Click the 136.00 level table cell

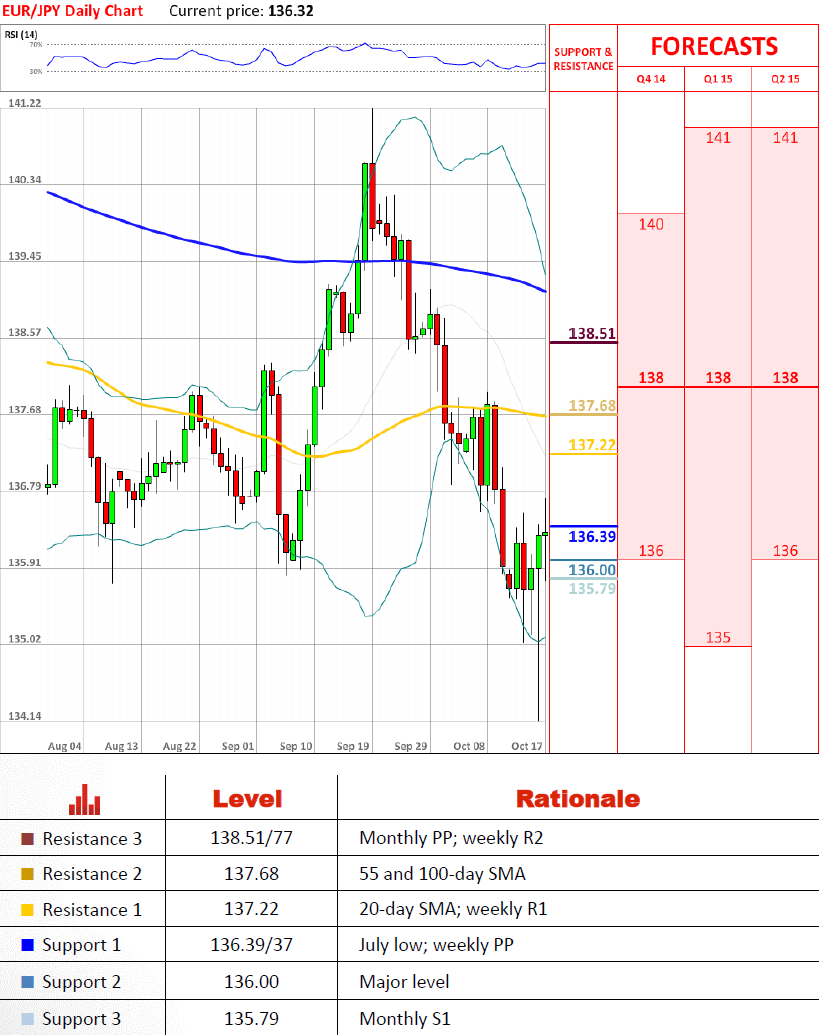(x=251, y=982)
